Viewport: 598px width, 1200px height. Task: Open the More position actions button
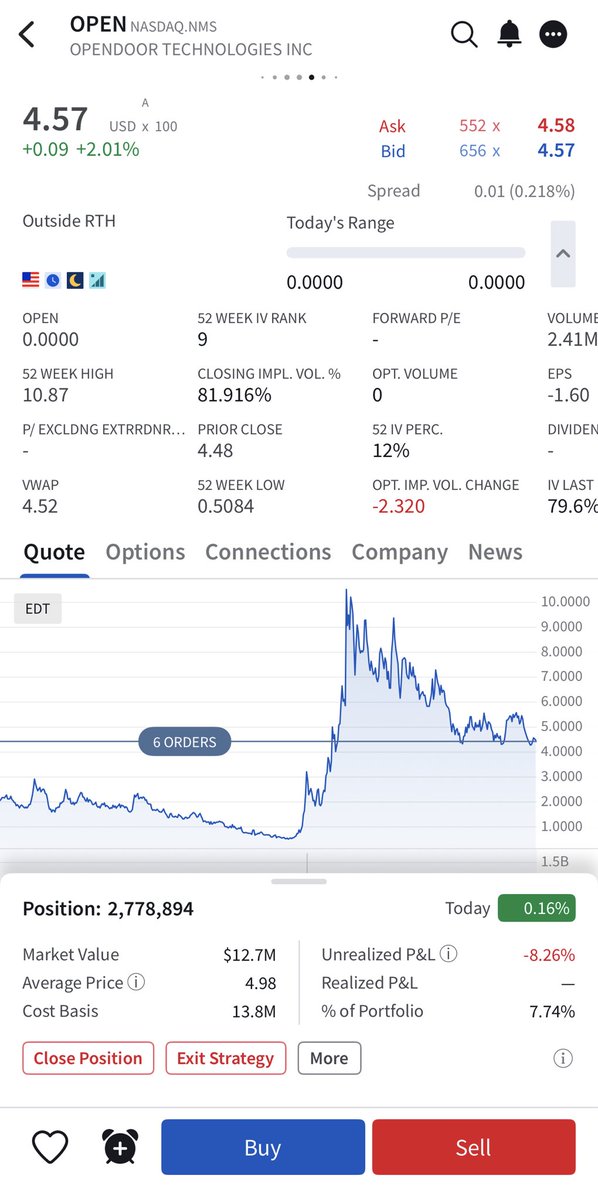(x=329, y=1058)
